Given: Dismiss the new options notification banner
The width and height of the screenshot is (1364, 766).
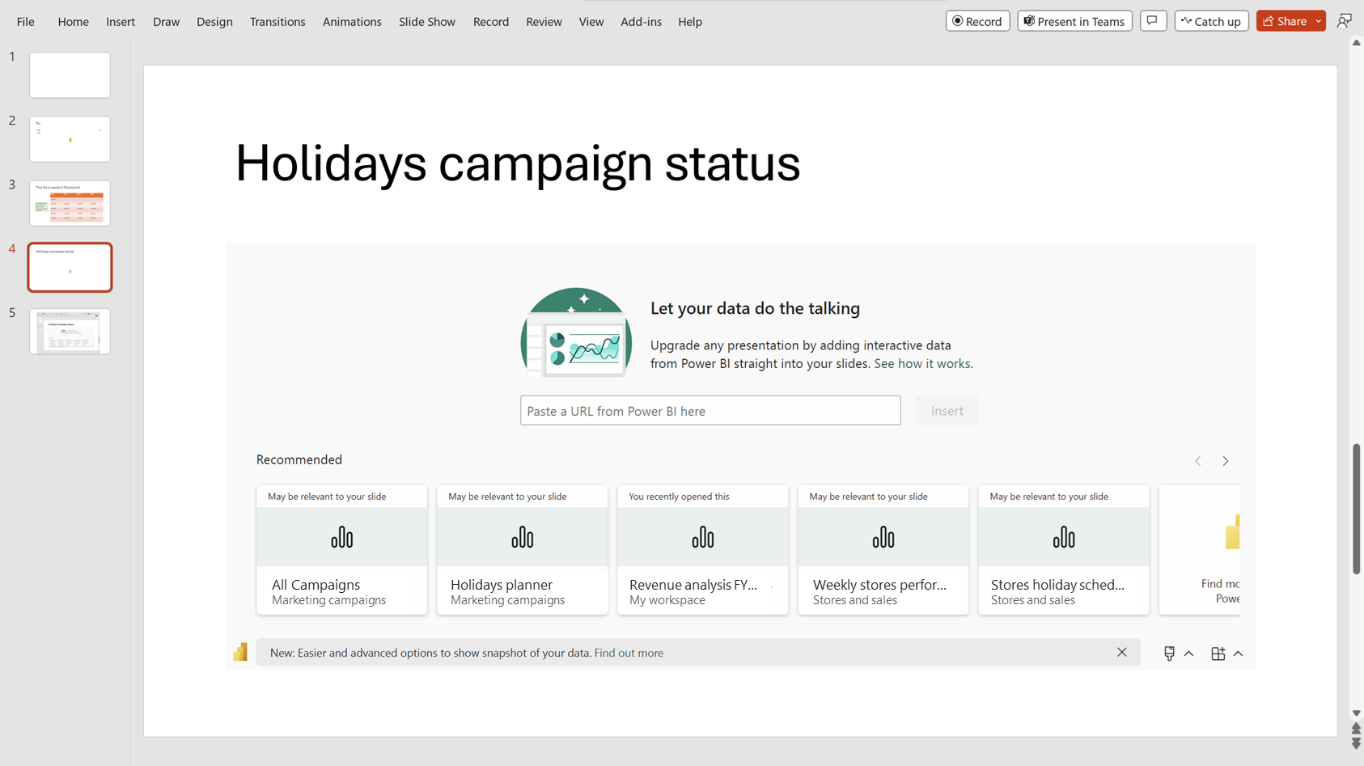Looking at the screenshot, I should click(1122, 652).
